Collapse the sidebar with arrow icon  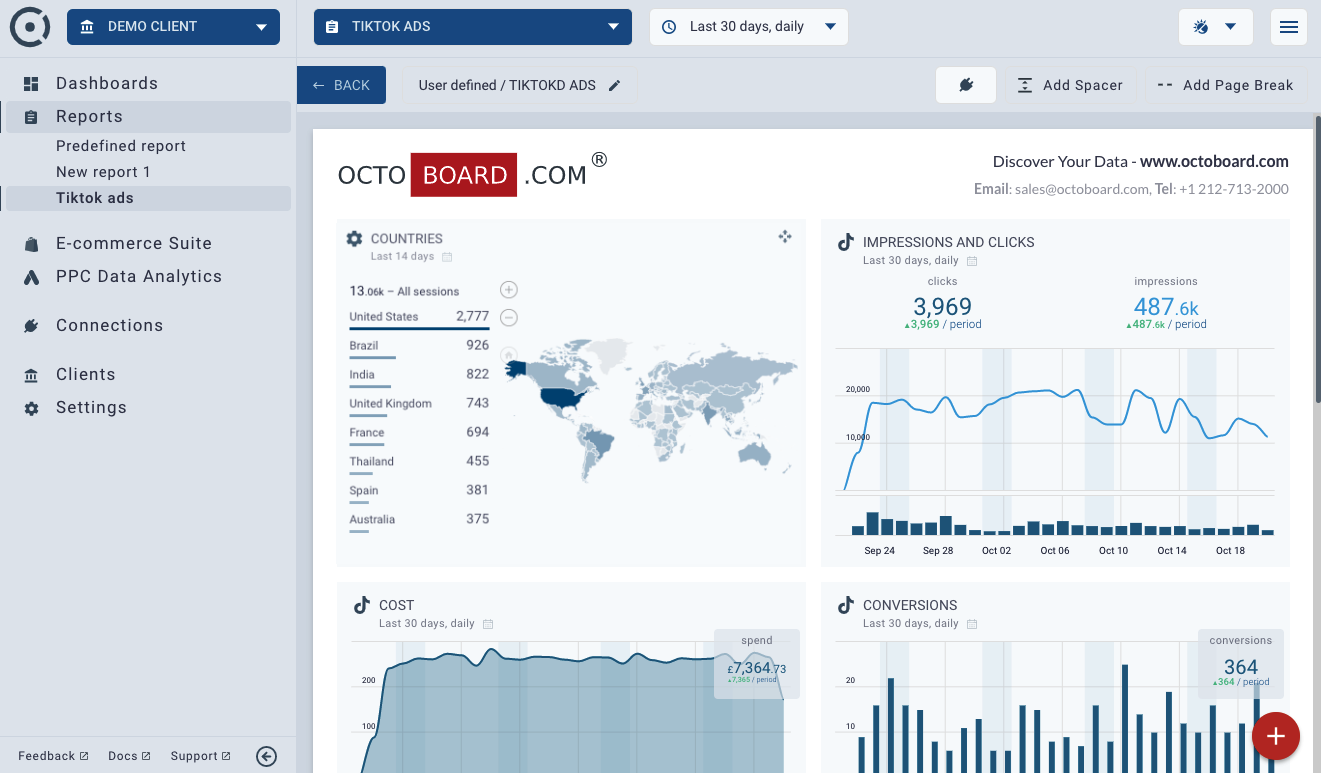(x=266, y=756)
